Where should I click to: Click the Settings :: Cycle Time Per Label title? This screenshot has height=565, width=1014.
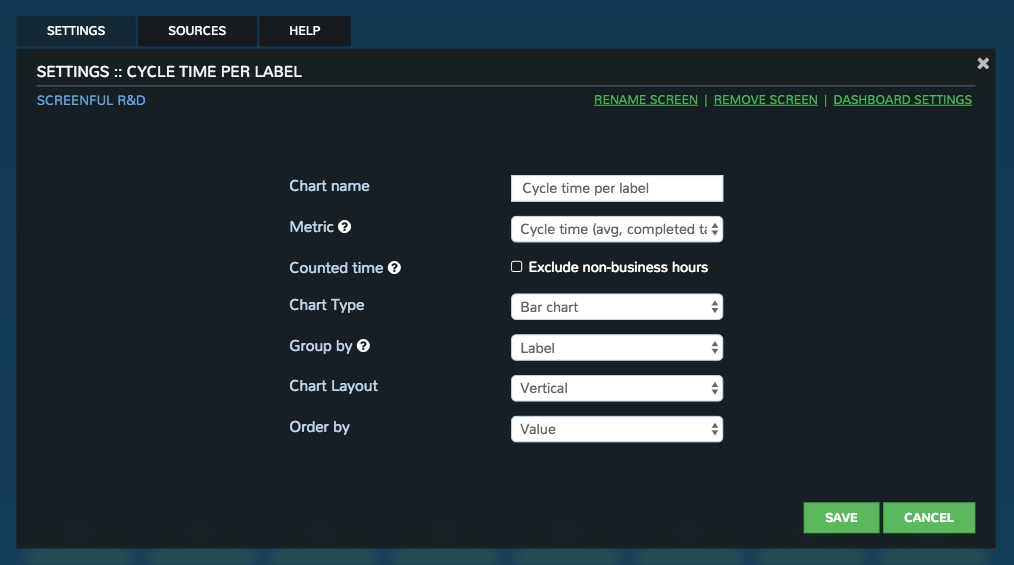[169, 72]
